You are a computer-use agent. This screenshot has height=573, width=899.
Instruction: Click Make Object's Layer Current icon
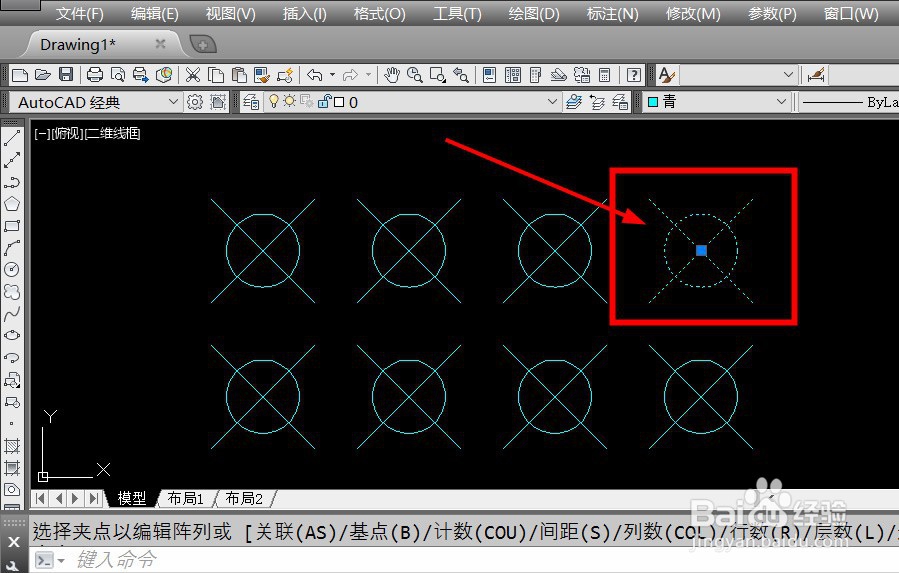573,102
